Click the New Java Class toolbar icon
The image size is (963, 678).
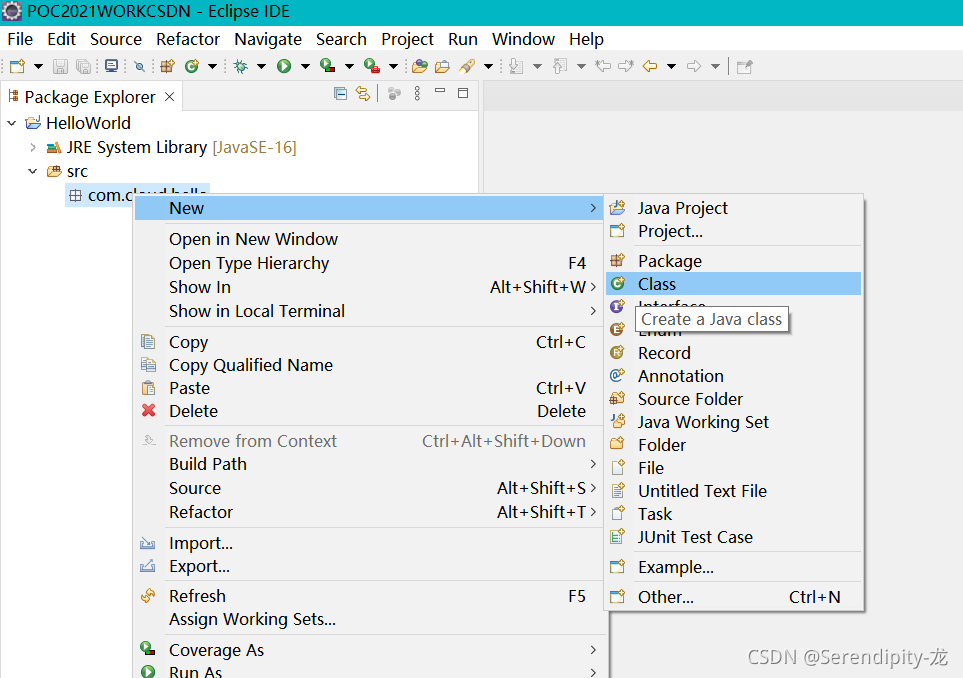(192, 66)
